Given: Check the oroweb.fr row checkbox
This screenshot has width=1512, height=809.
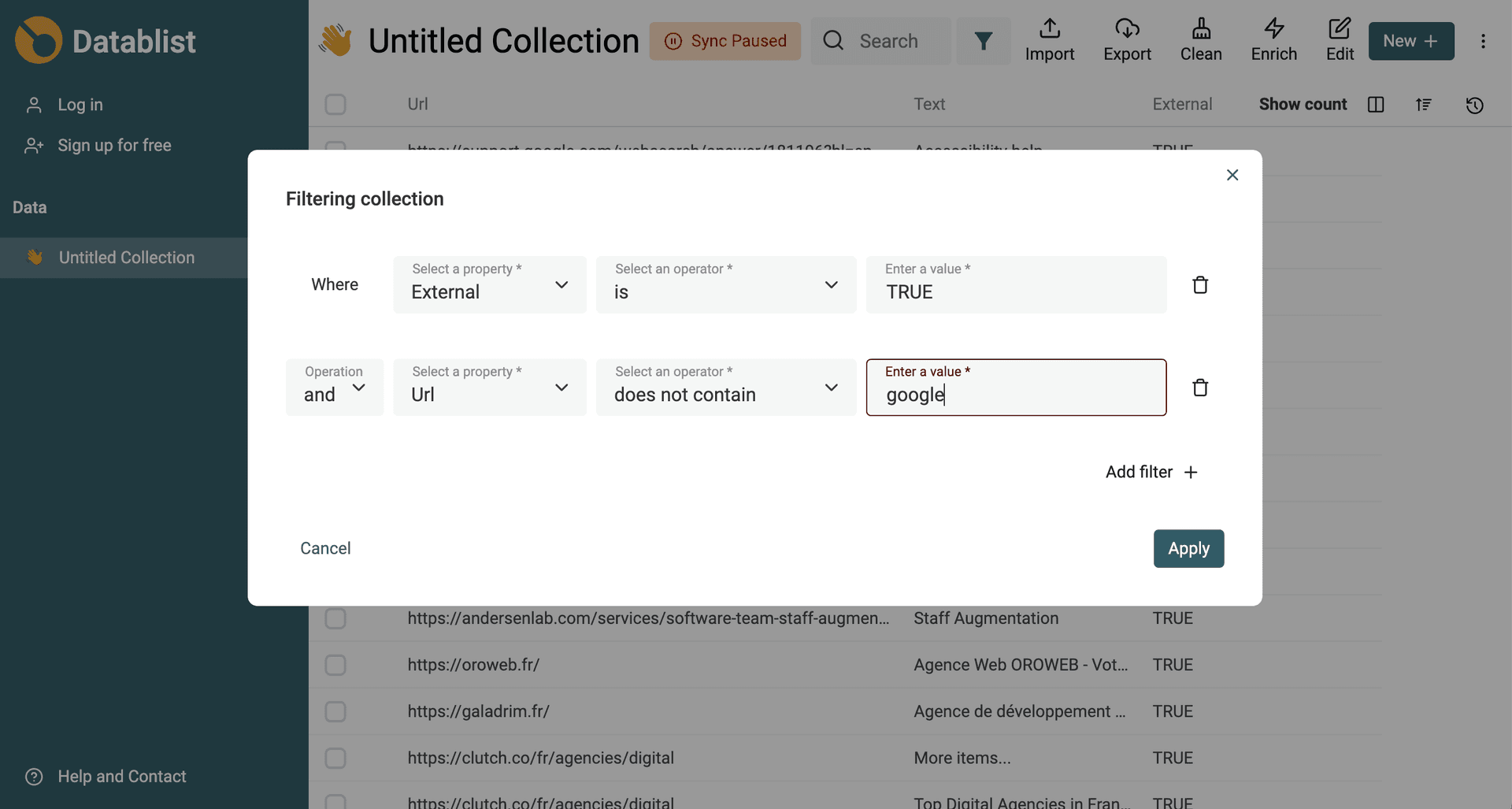Looking at the screenshot, I should (x=335, y=665).
